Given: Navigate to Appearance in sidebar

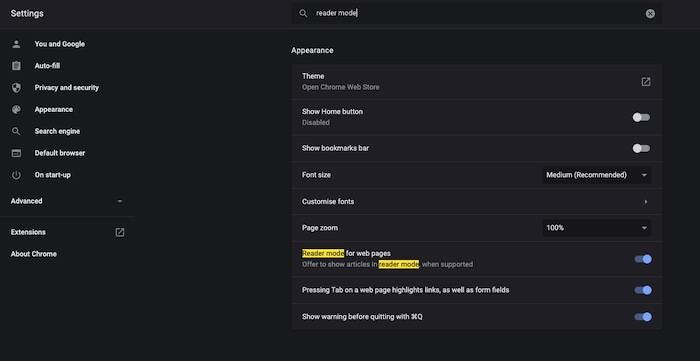Looking at the screenshot, I should coord(54,109).
